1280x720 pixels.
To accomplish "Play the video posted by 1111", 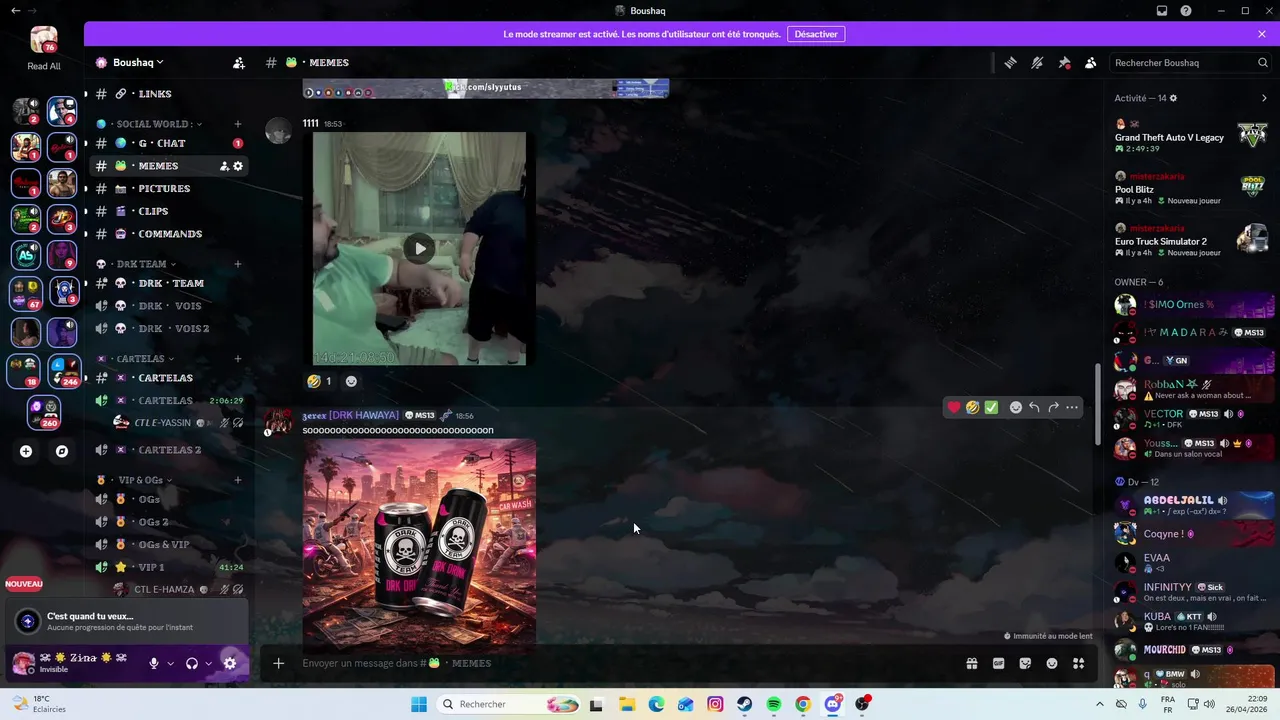I will pos(420,248).
